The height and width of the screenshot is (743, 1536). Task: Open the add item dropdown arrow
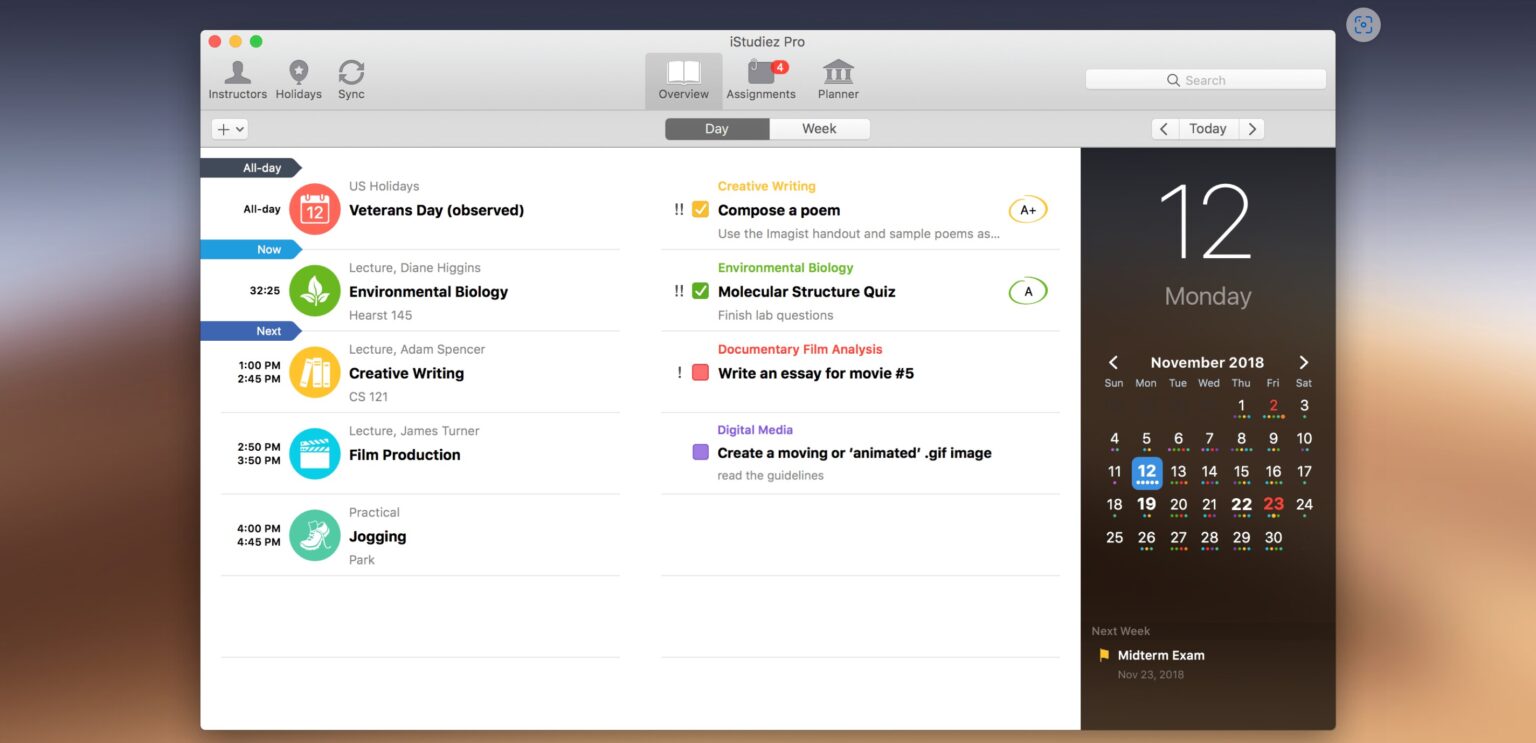239,129
